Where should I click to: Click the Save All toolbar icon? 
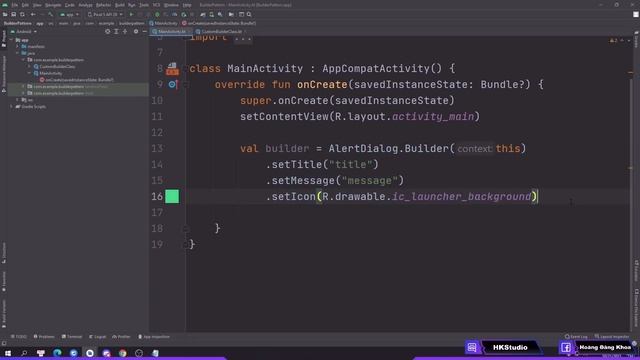(13, 14)
